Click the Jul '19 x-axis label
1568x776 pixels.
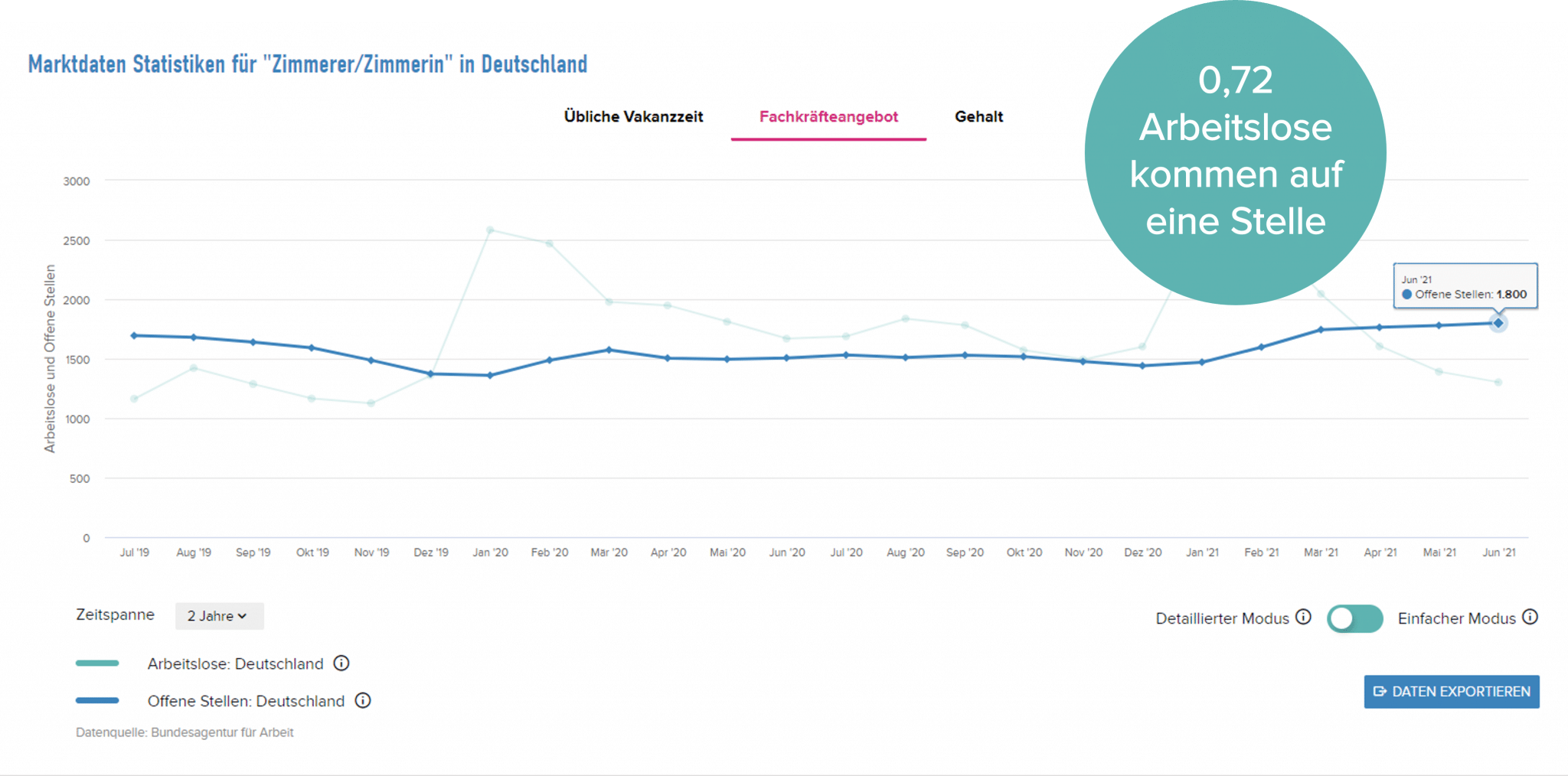[x=135, y=552]
